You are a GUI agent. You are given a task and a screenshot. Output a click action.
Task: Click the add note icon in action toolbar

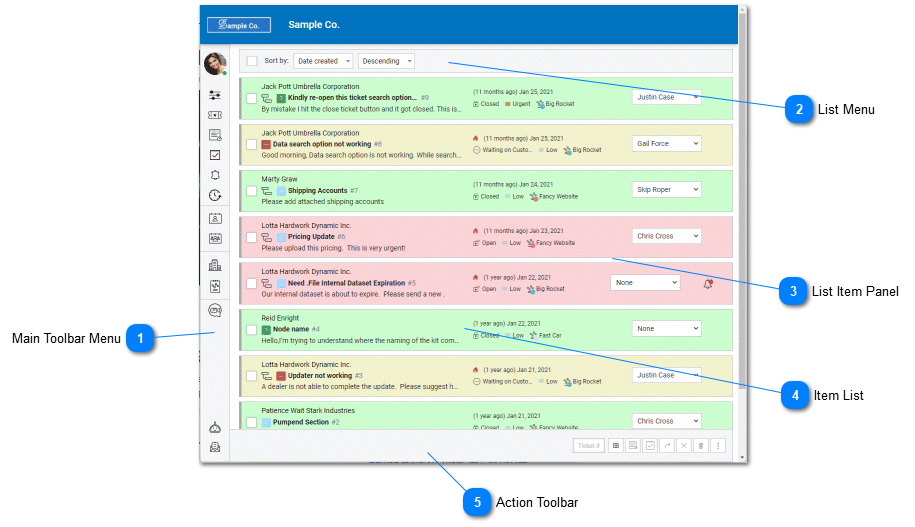click(633, 446)
